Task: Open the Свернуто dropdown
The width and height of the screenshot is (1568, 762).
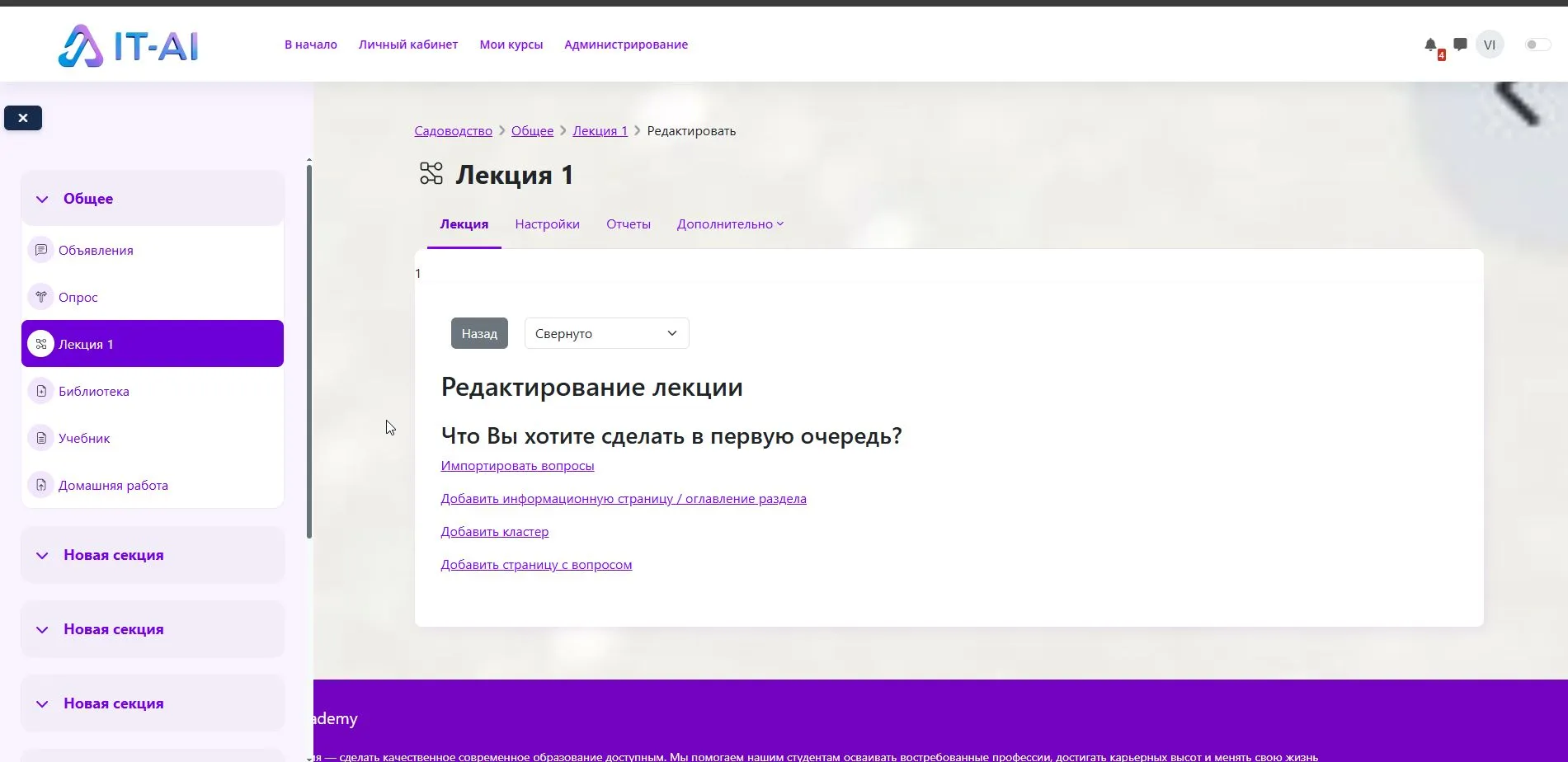Action: coord(605,333)
